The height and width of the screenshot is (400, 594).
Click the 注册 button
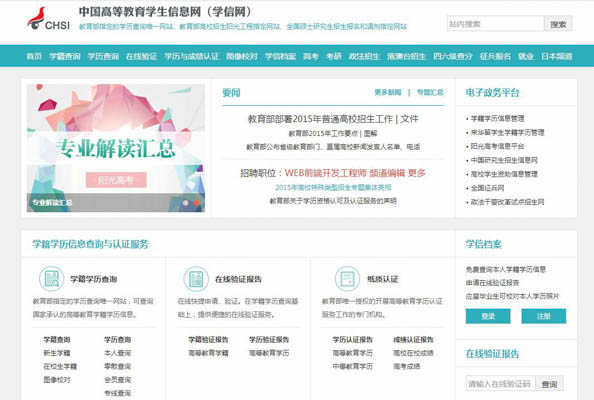click(x=544, y=316)
